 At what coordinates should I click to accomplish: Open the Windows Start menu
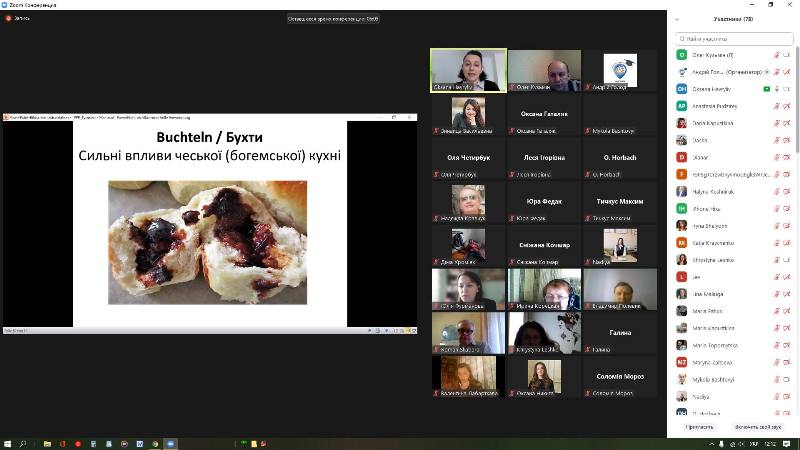(7, 444)
